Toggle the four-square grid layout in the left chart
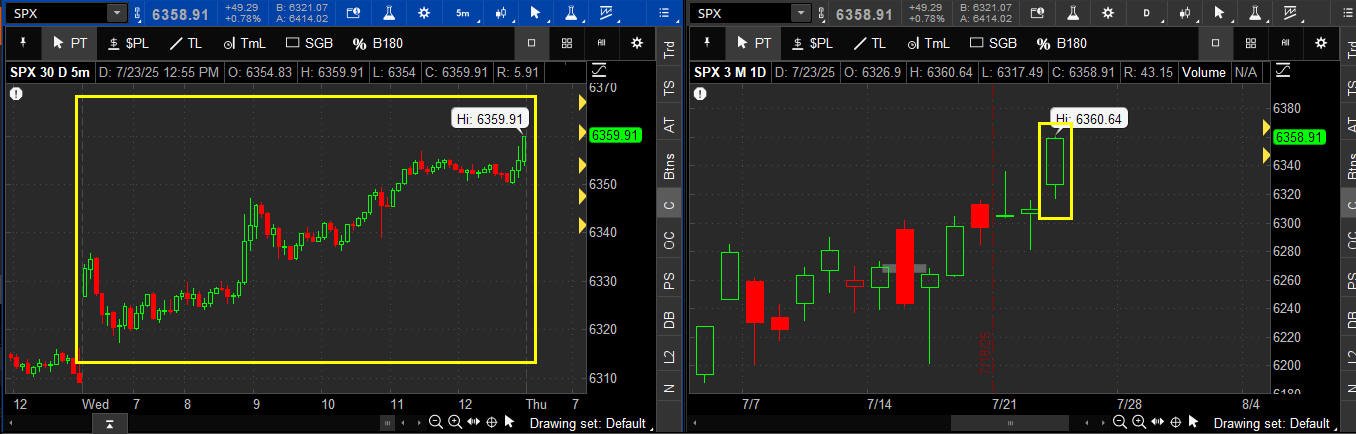1356x434 pixels. tap(567, 43)
